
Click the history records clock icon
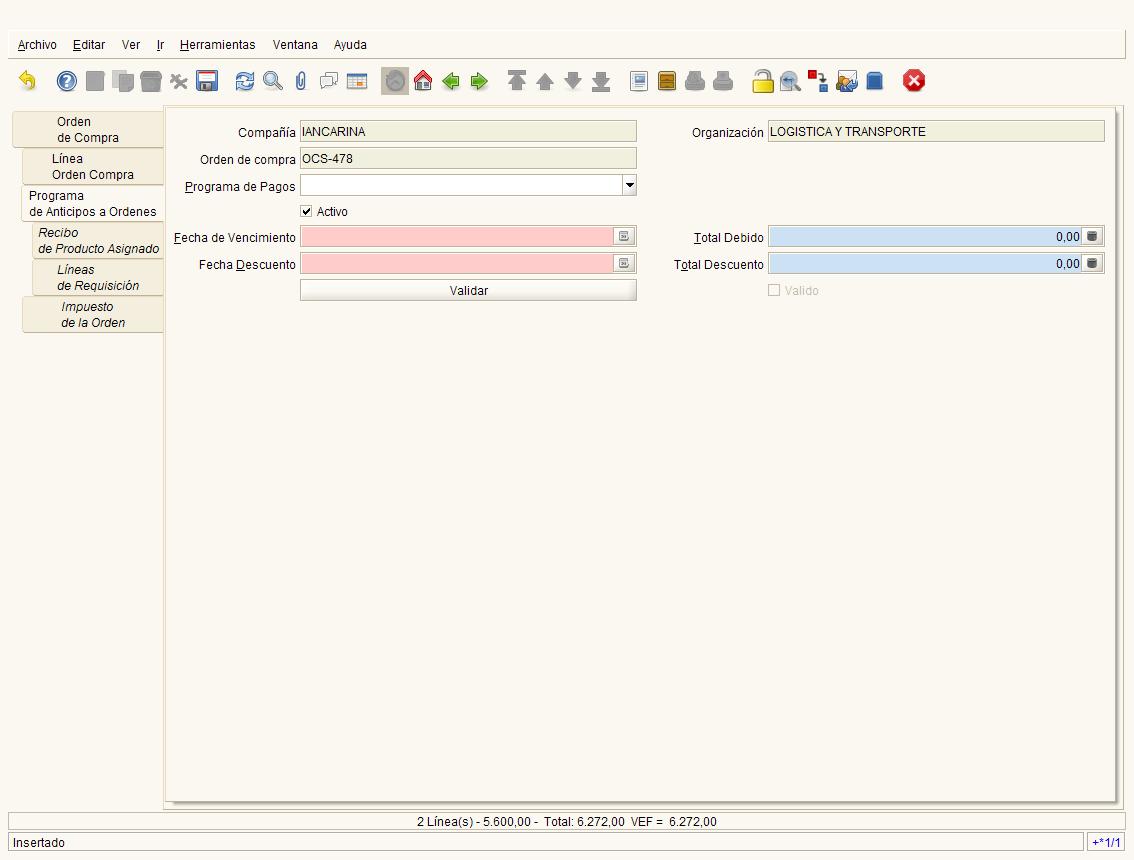[x=395, y=80]
